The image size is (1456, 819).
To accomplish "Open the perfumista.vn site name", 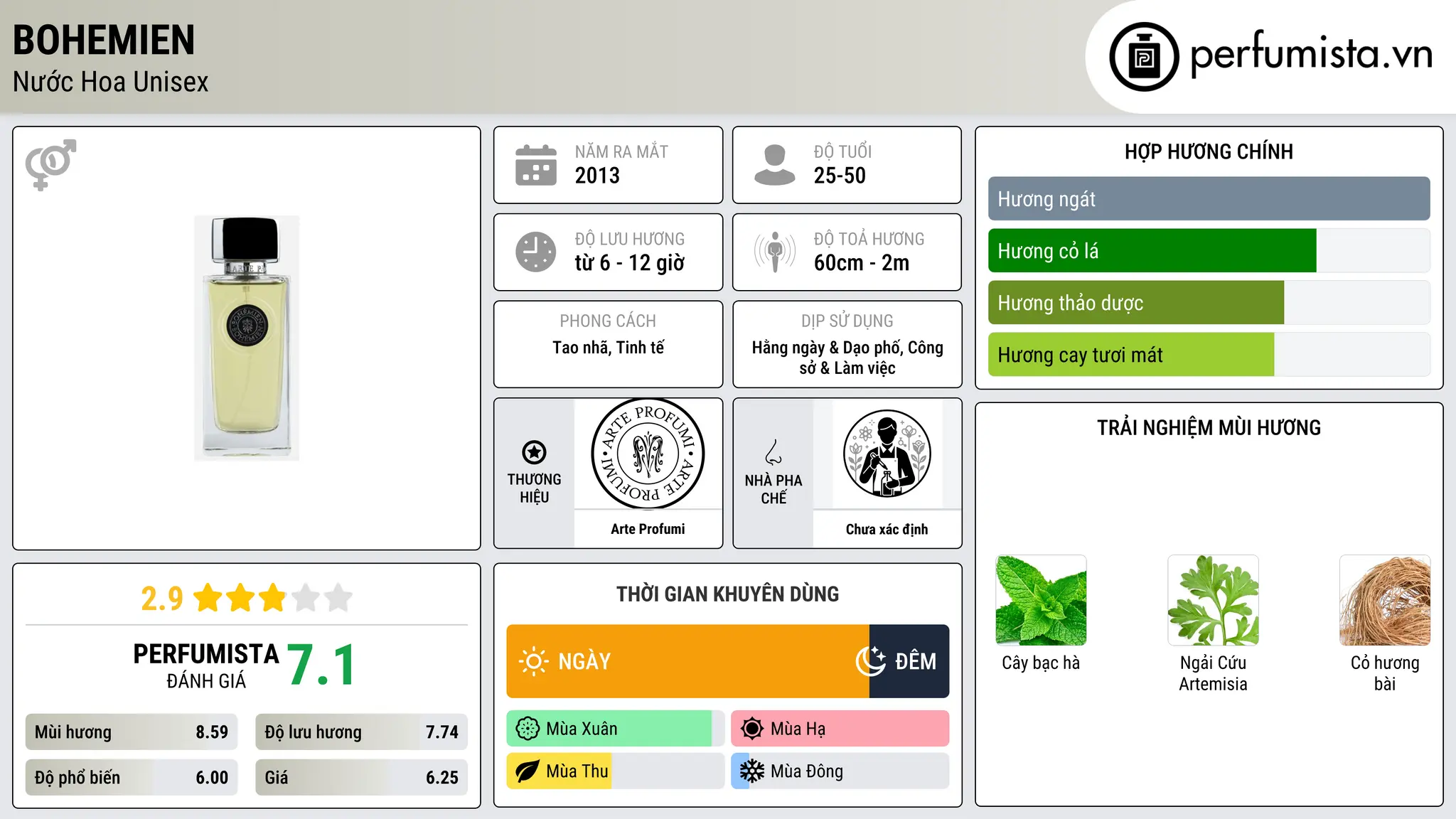I will point(1312,54).
